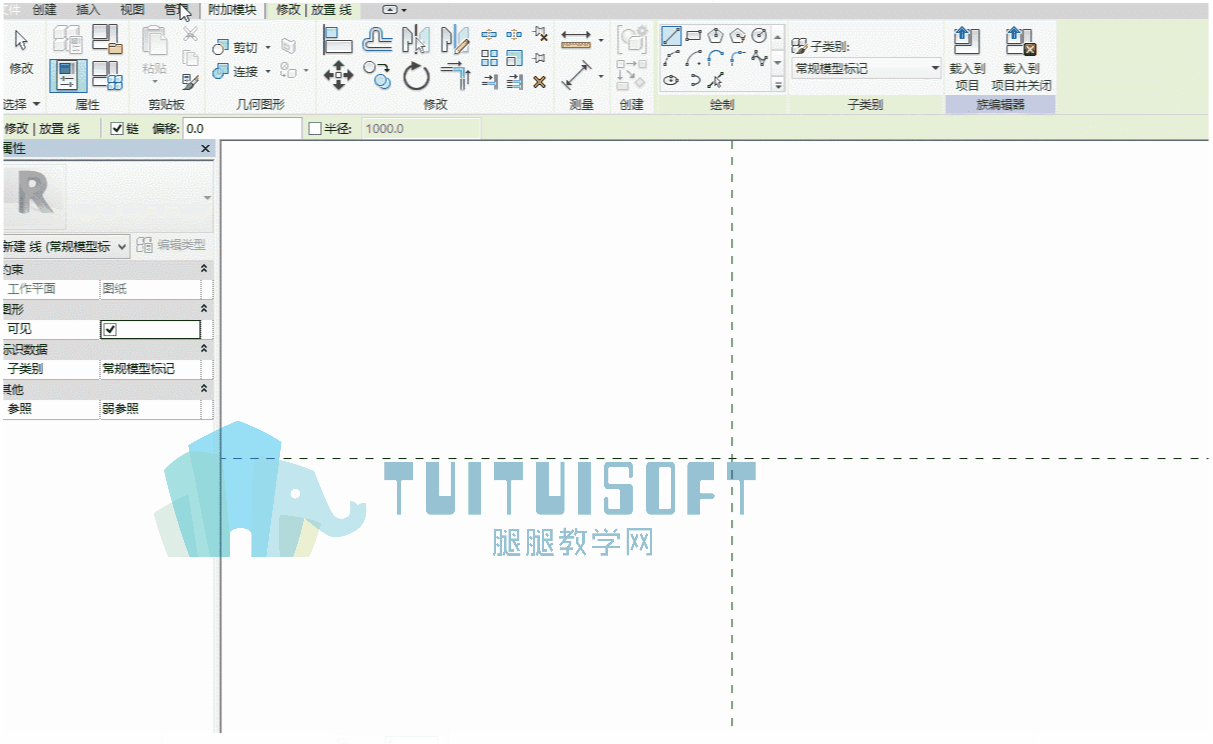Activate the Move tool
Screen dimensions: 1213x744
[x=338, y=74]
